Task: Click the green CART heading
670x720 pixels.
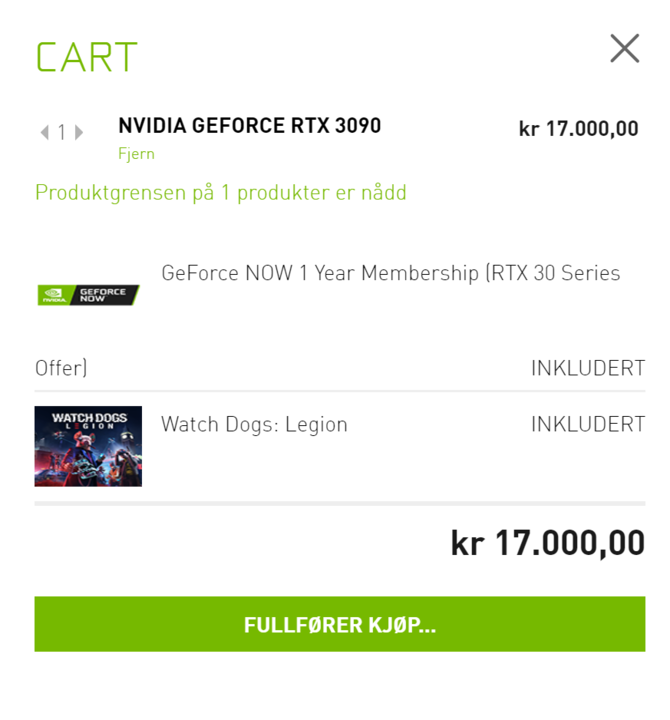Action: point(87,57)
